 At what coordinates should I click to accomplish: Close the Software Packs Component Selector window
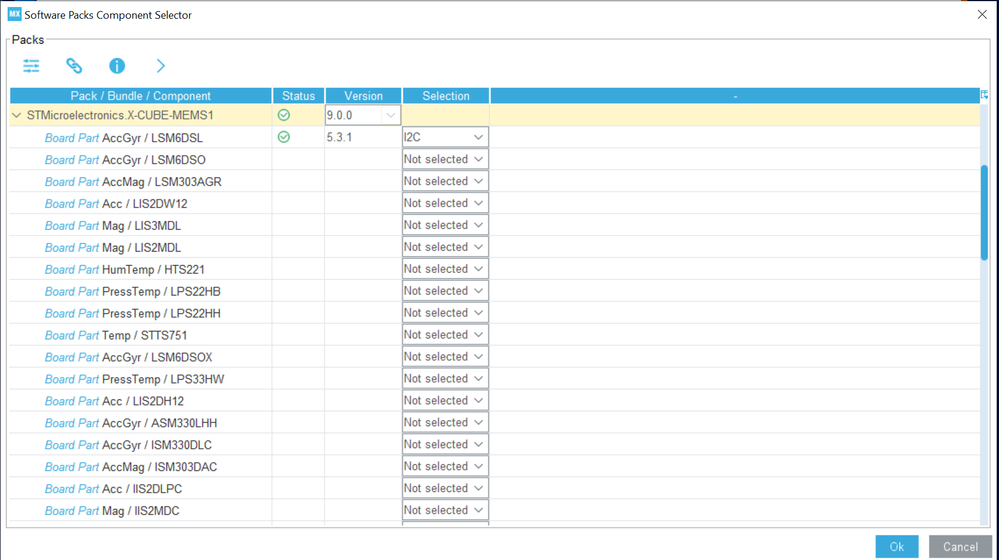(982, 14)
